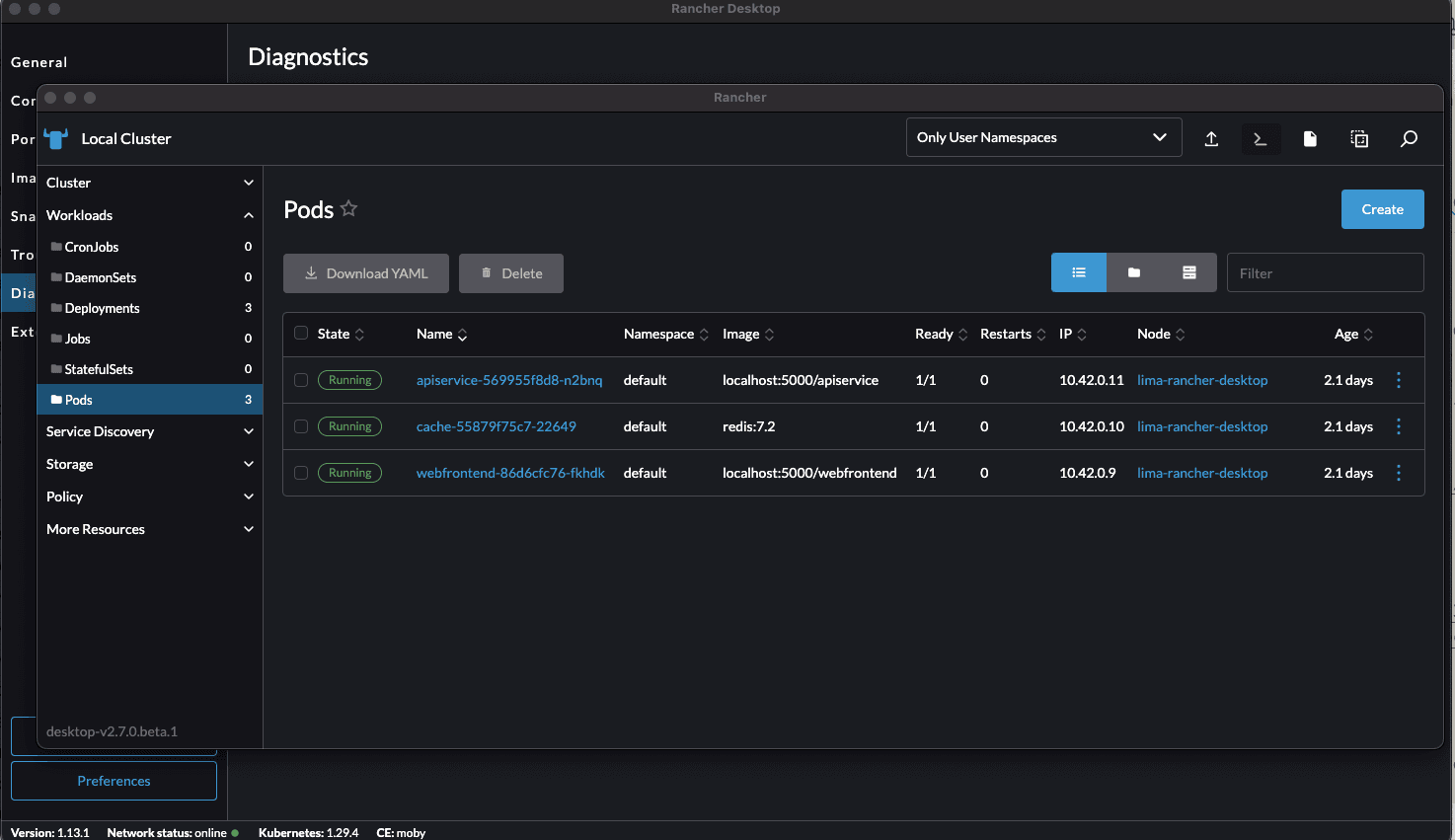
Task: Download the KubeConfig file icon
Action: [1310, 139]
